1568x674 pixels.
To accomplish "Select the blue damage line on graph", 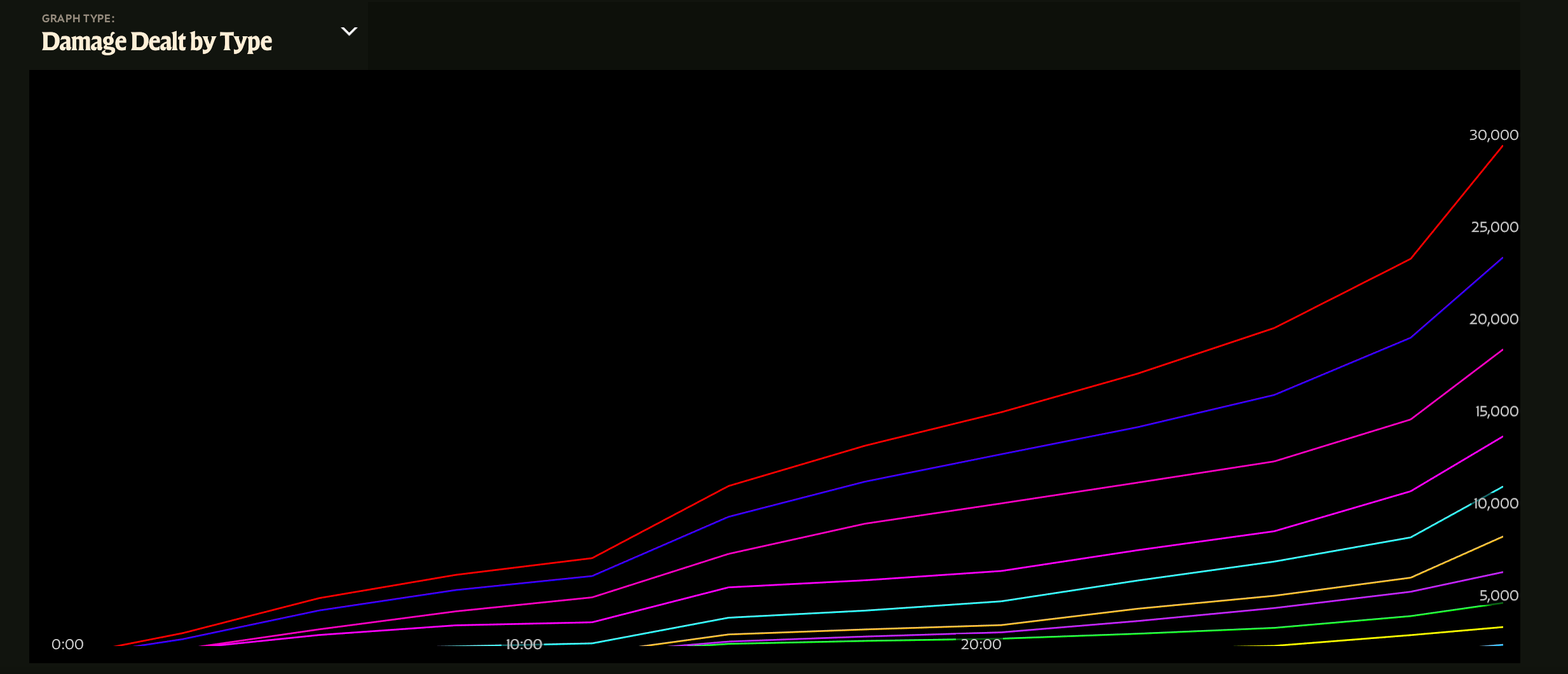I will pyautogui.click(x=864, y=481).
